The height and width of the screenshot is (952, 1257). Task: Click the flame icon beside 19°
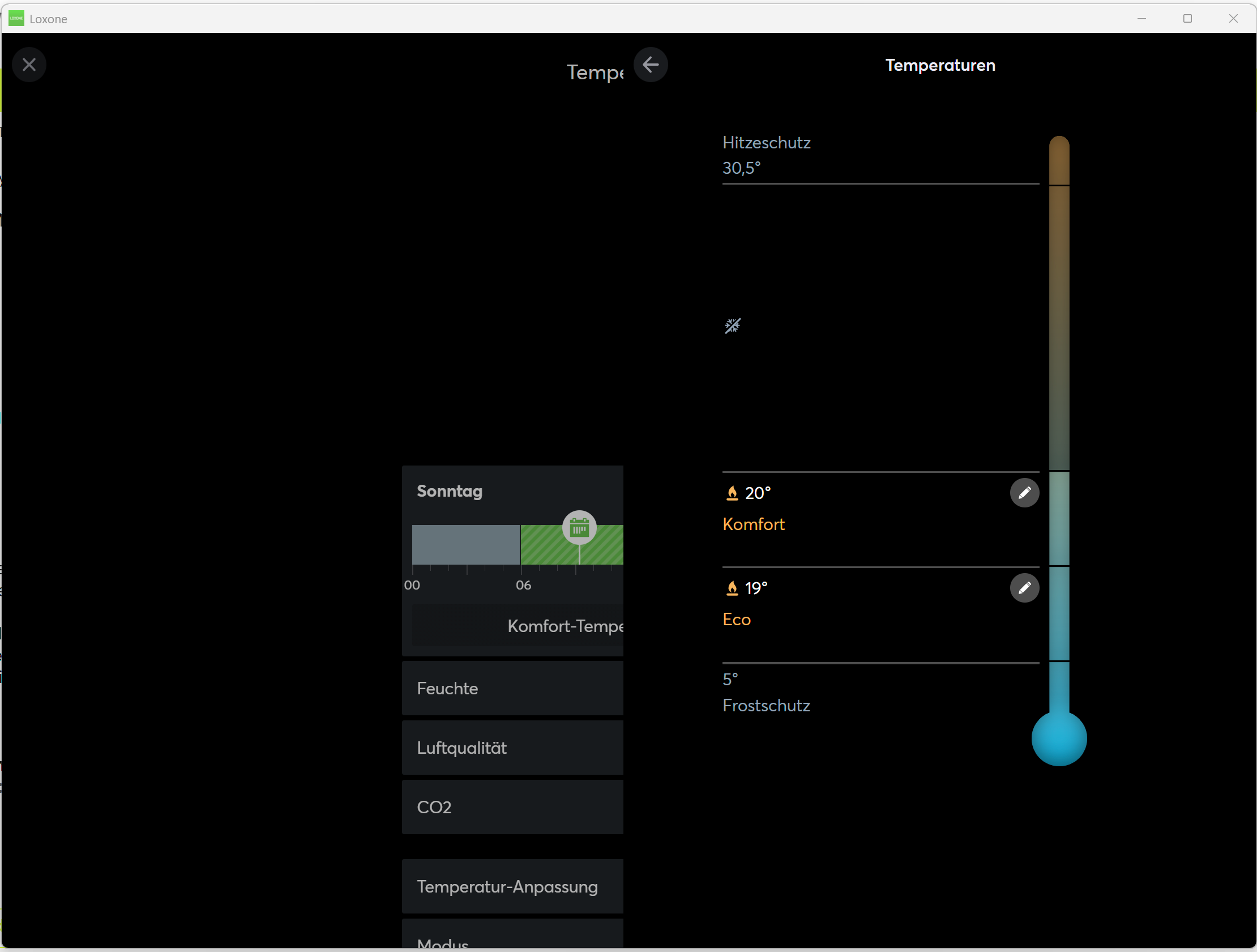tap(732, 588)
